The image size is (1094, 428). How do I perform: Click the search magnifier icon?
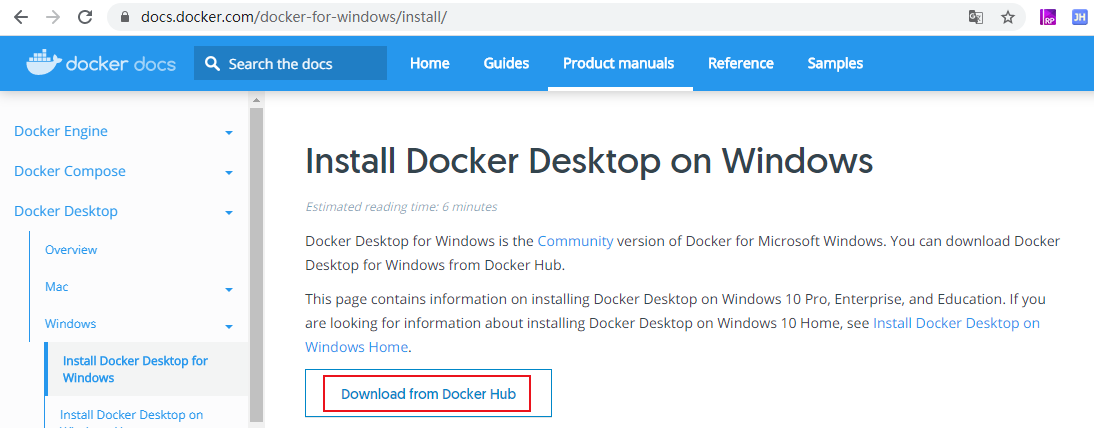(212, 64)
